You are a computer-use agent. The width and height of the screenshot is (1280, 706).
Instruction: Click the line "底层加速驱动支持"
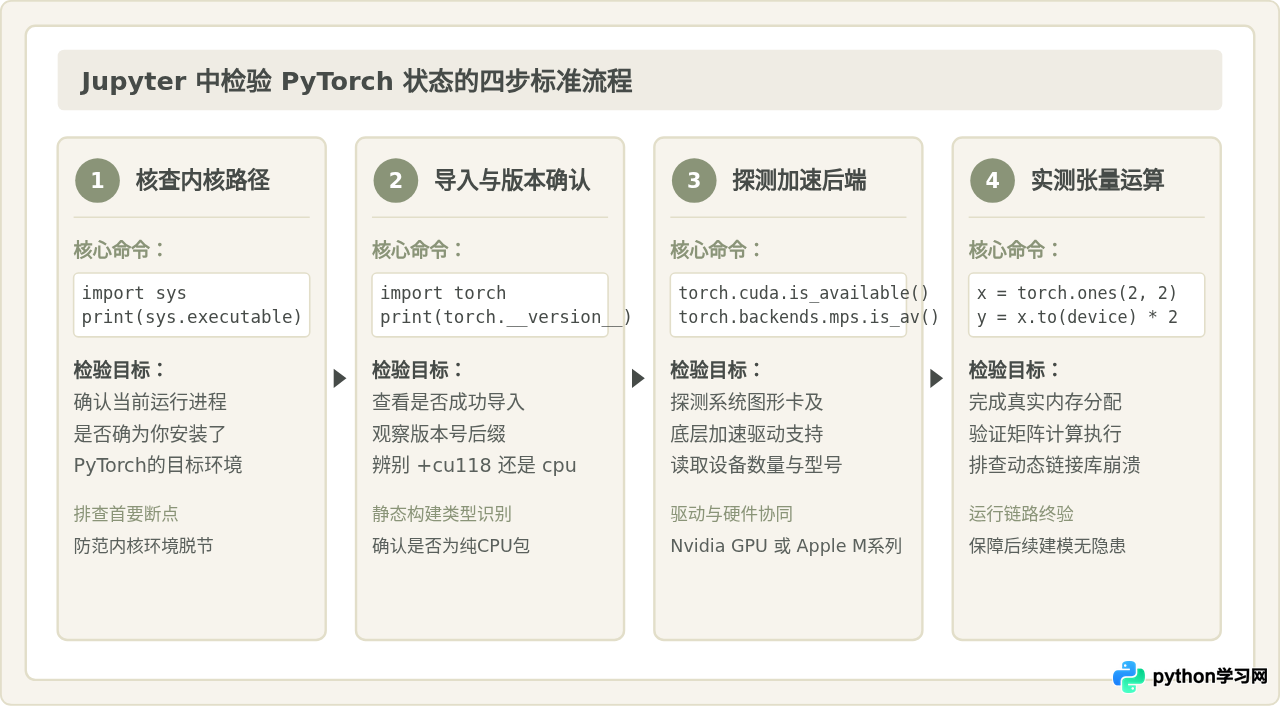(x=747, y=434)
